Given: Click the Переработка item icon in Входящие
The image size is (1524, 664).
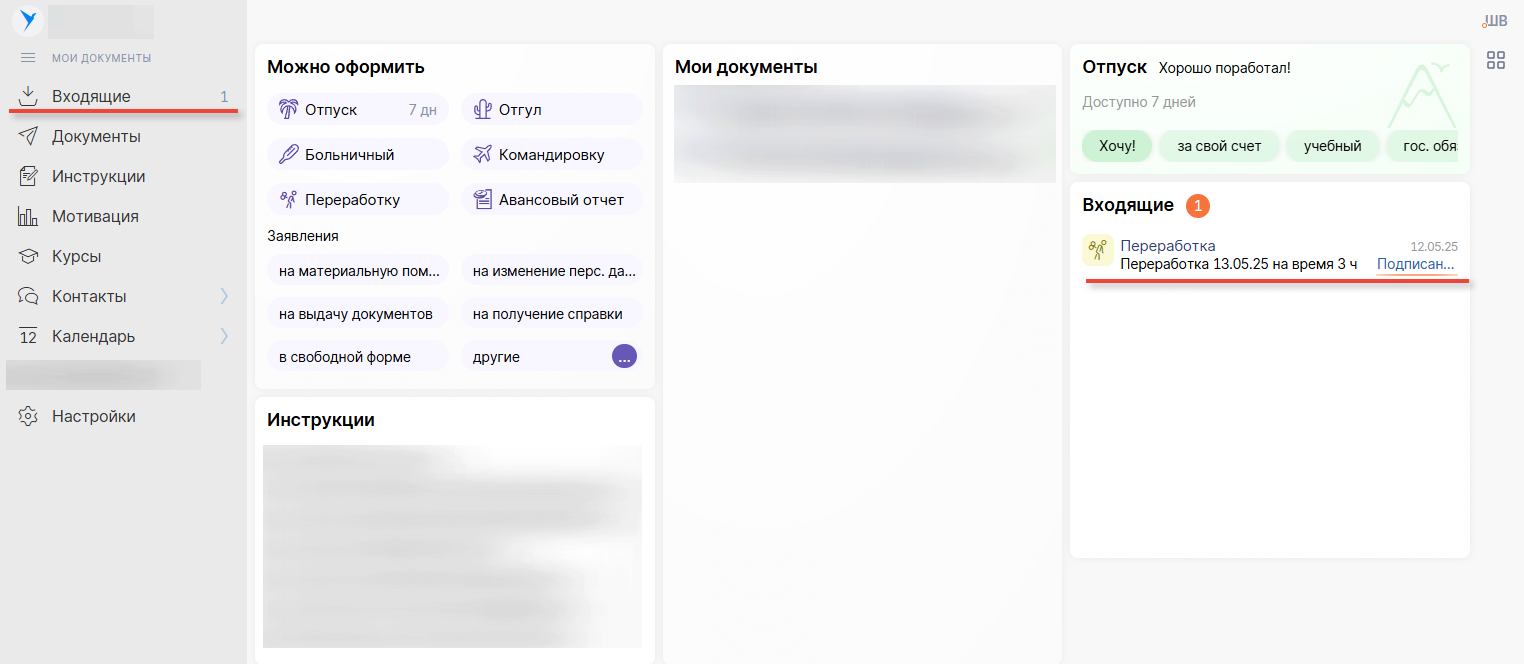Looking at the screenshot, I should coord(1097,250).
